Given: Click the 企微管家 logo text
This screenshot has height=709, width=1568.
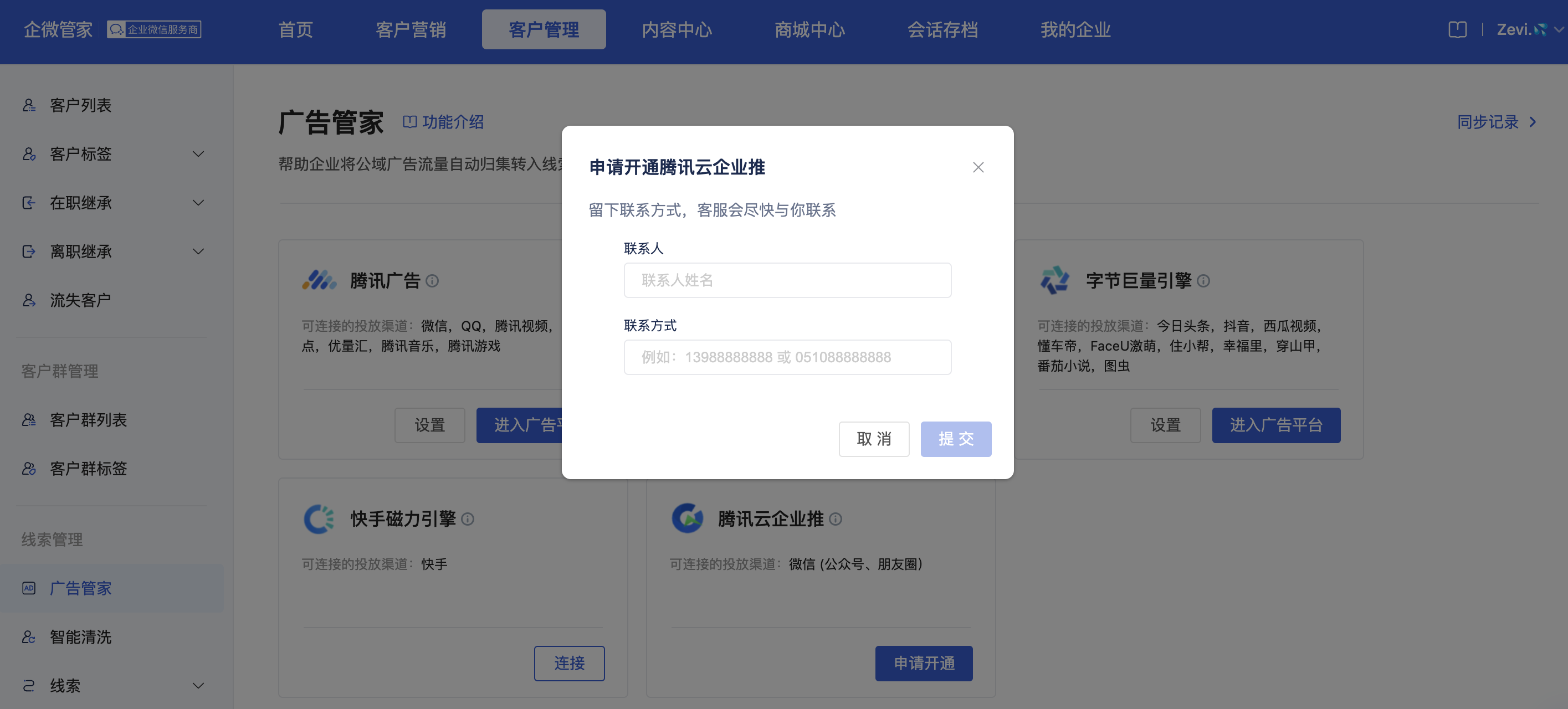Looking at the screenshot, I should point(58,29).
